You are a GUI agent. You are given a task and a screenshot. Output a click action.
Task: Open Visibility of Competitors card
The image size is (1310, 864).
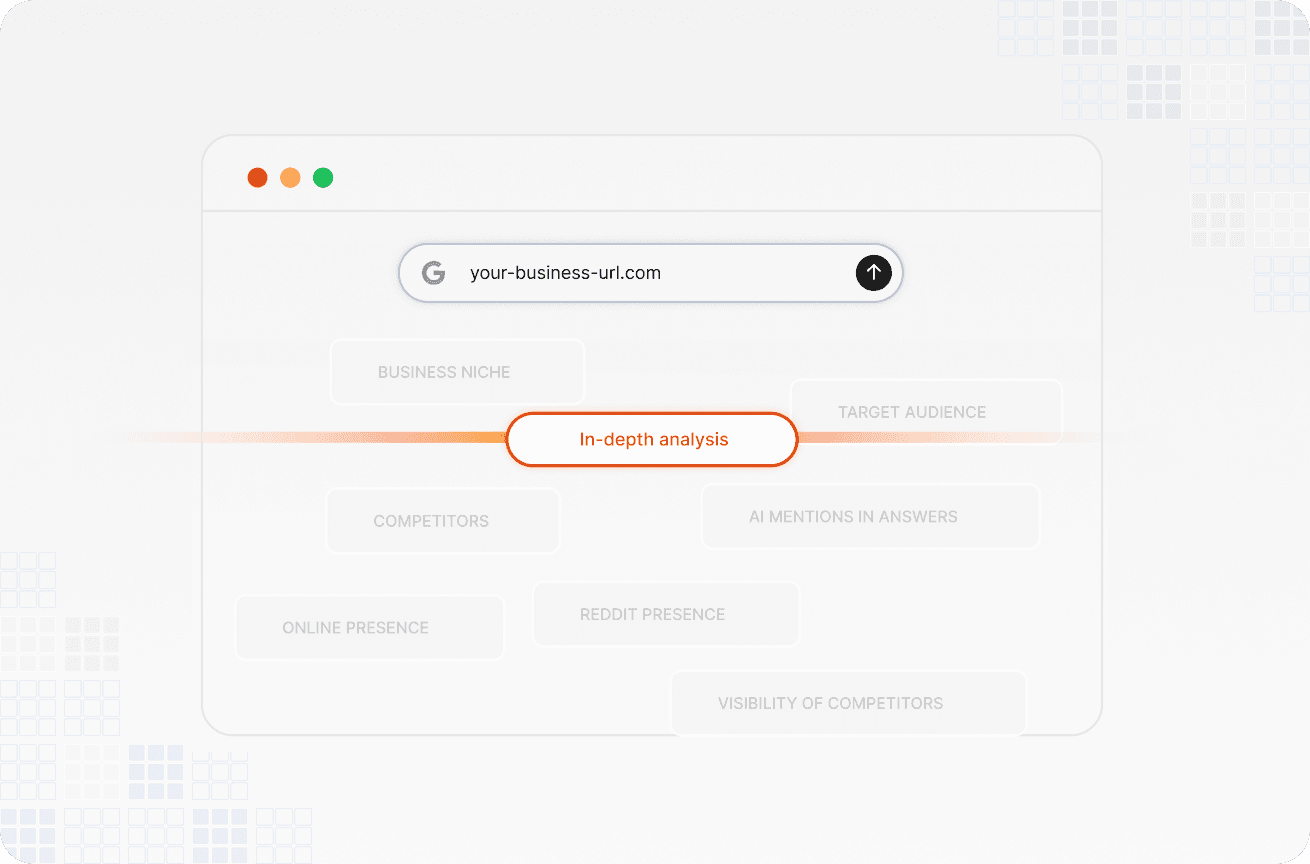pos(847,703)
